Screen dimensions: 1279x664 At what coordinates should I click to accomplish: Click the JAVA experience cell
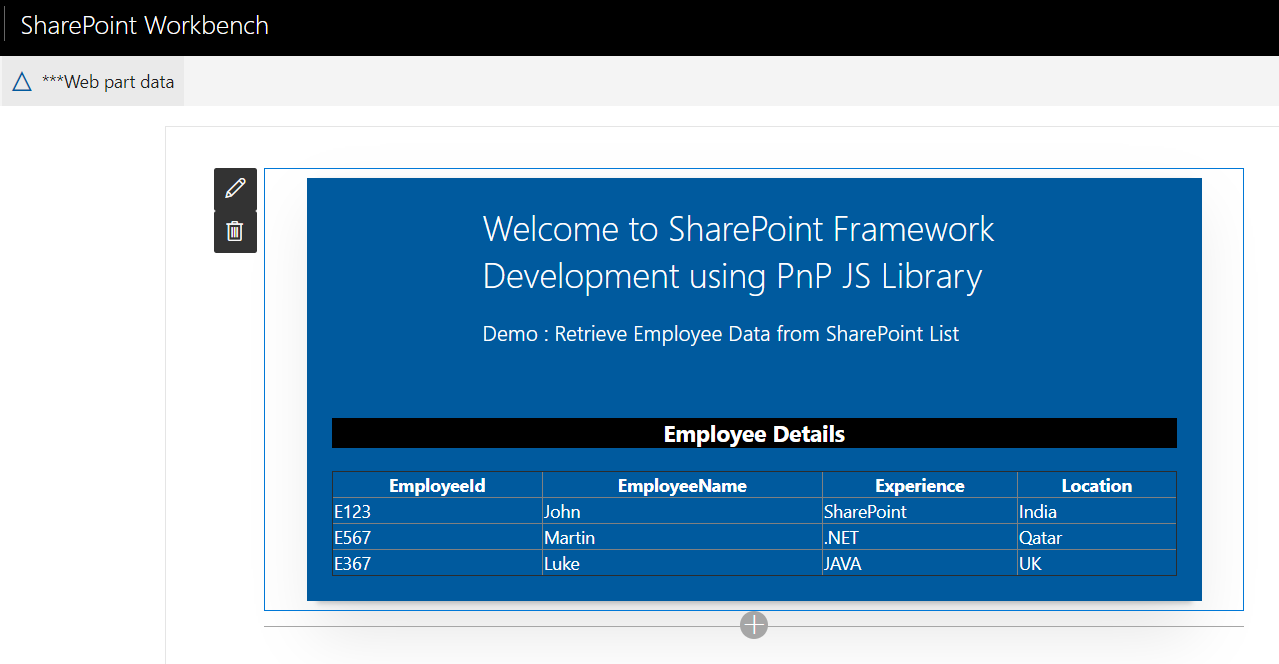click(920, 563)
